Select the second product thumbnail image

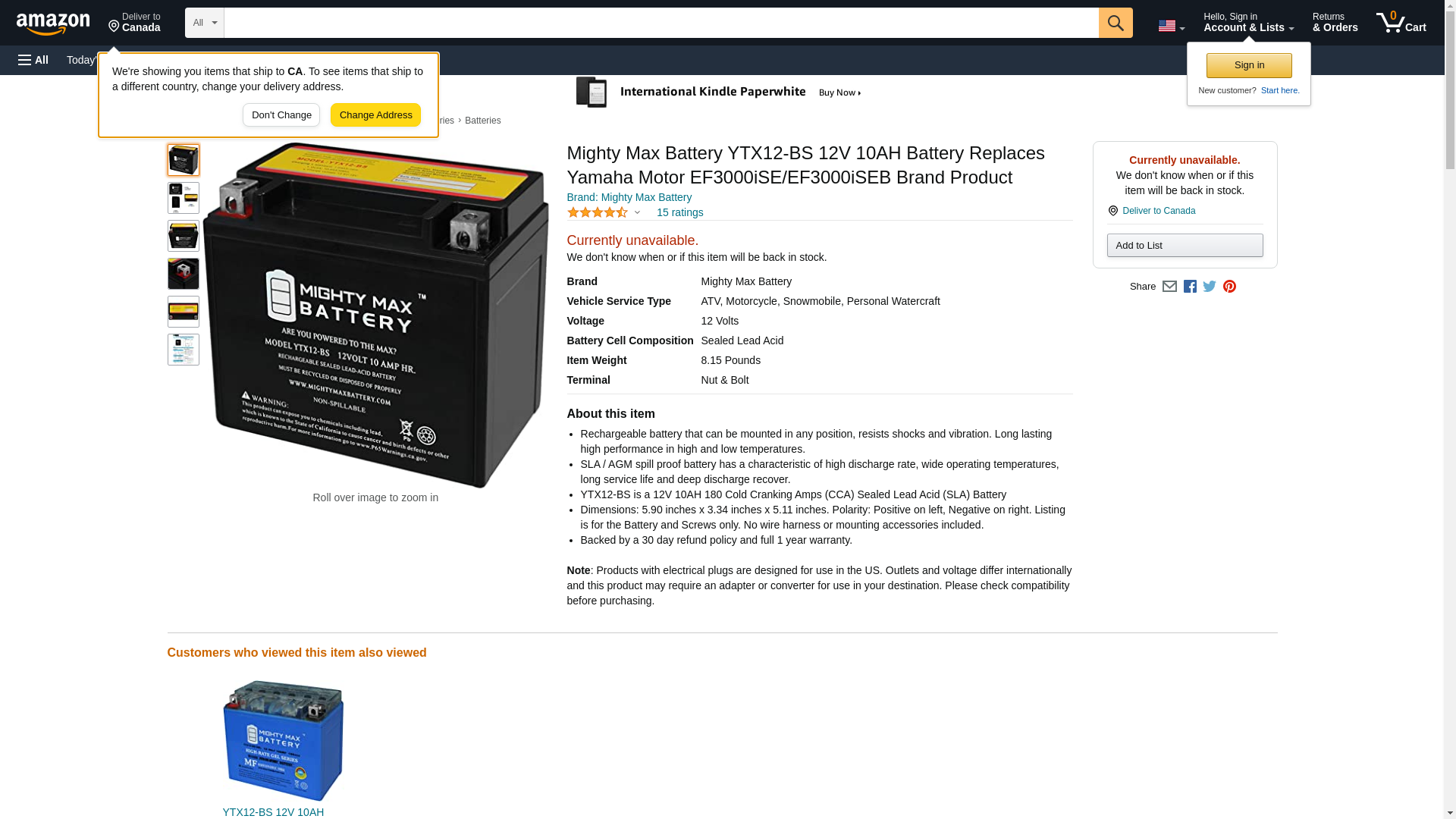click(x=184, y=198)
